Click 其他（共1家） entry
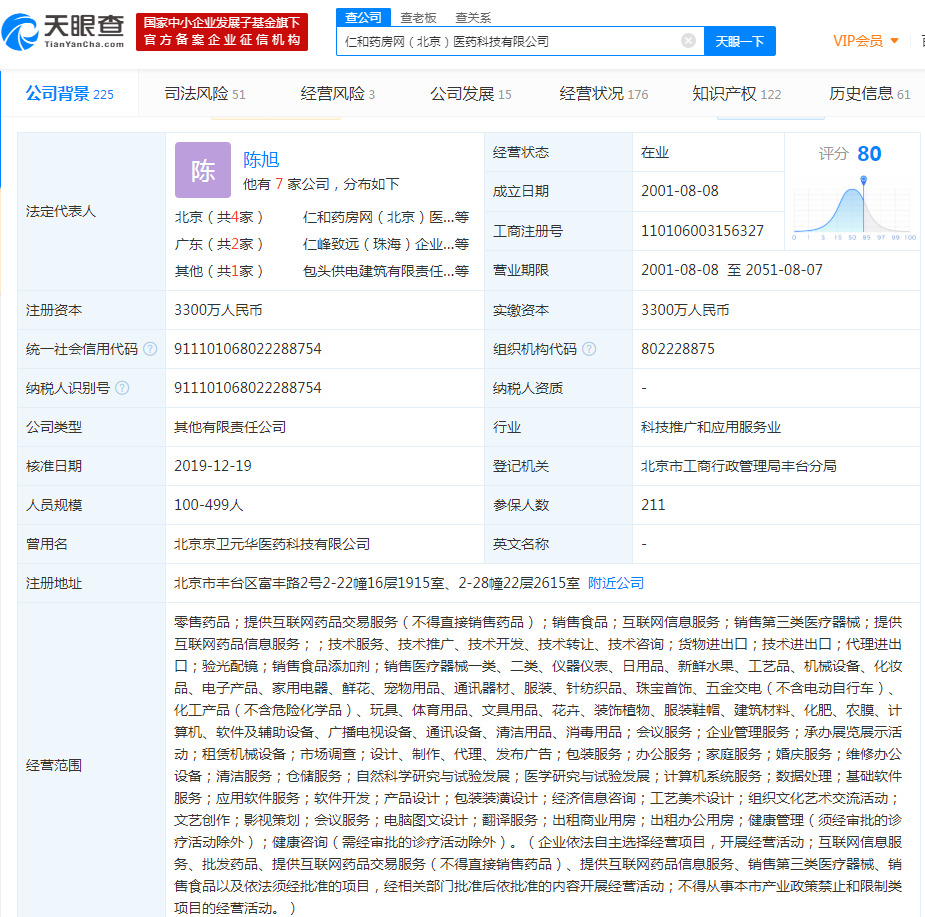 tap(219, 271)
